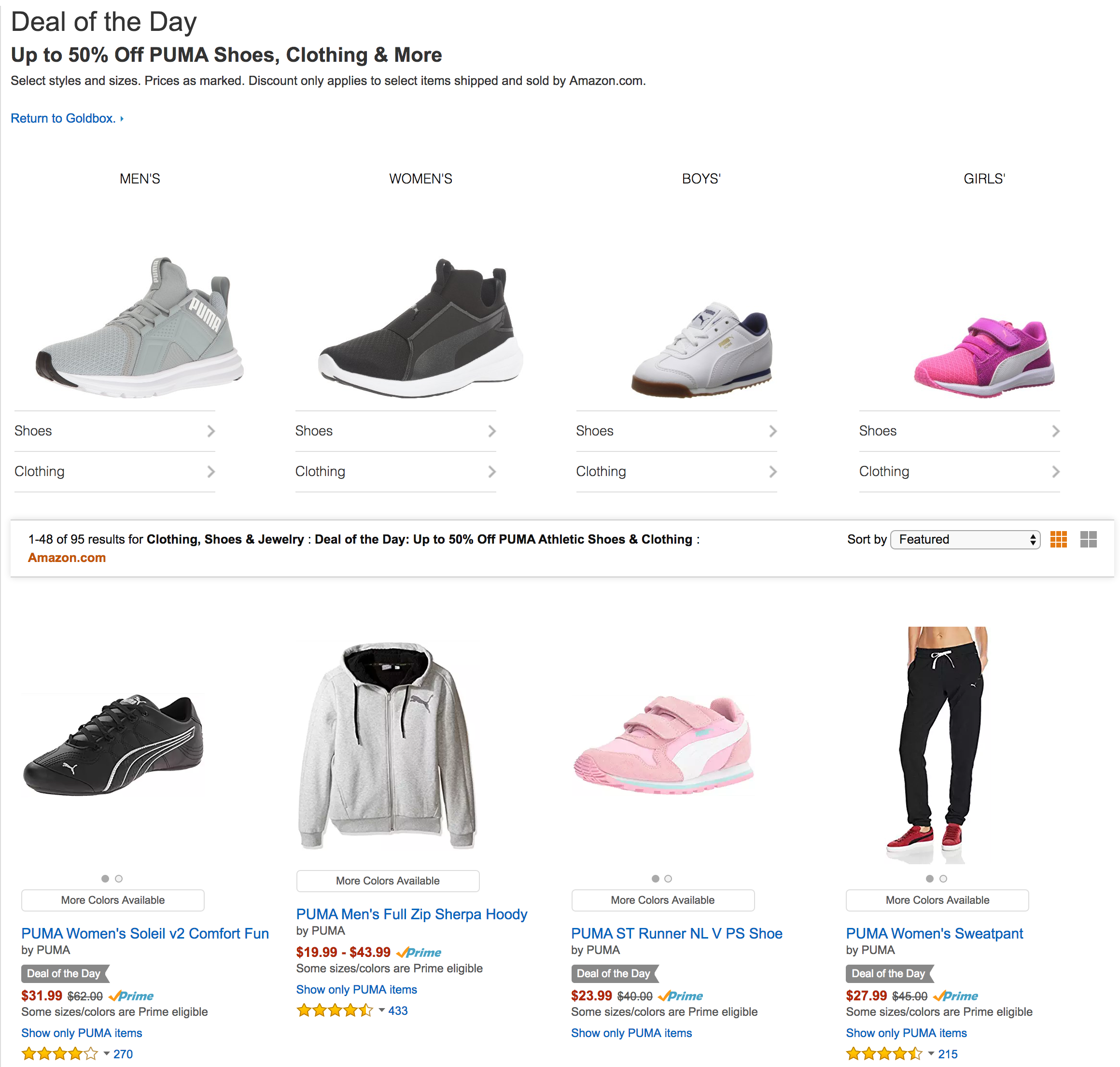Click the star rating under the Sherpa Hoody
1120x1067 pixels.
[x=336, y=1011]
